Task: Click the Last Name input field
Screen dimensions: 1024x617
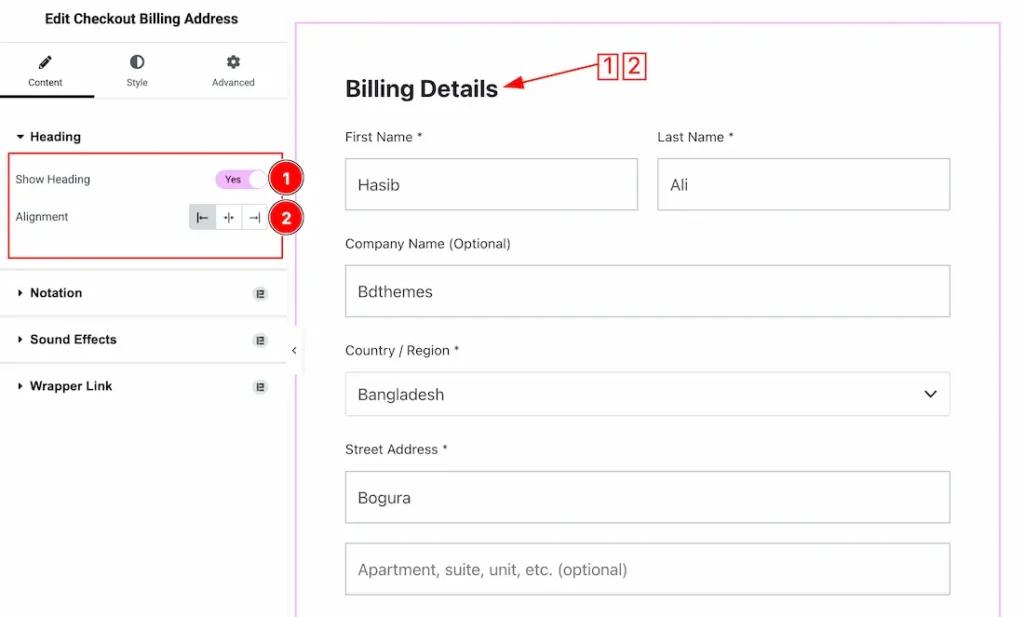Action: click(803, 185)
